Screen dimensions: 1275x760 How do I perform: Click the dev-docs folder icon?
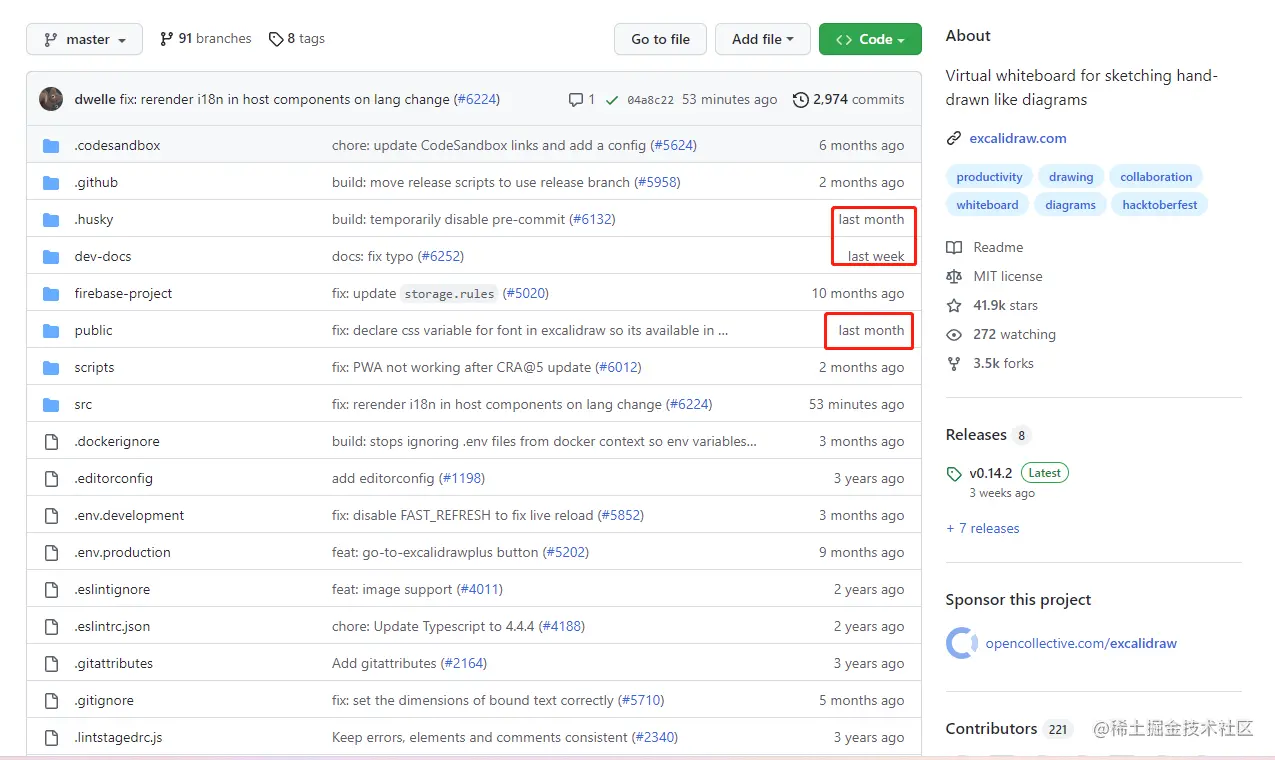(51, 256)
